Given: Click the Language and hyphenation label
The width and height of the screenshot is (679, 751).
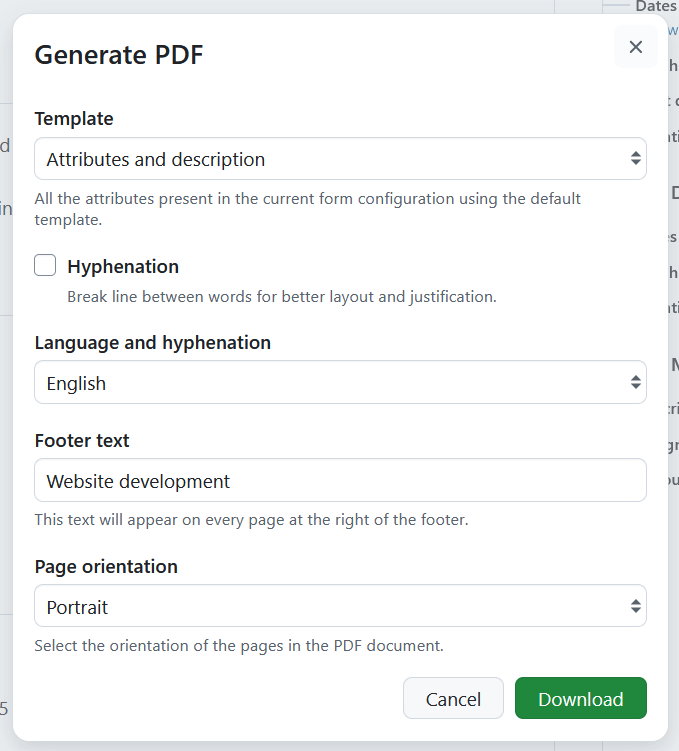Looking at the screenshot, I should [152, 343].
